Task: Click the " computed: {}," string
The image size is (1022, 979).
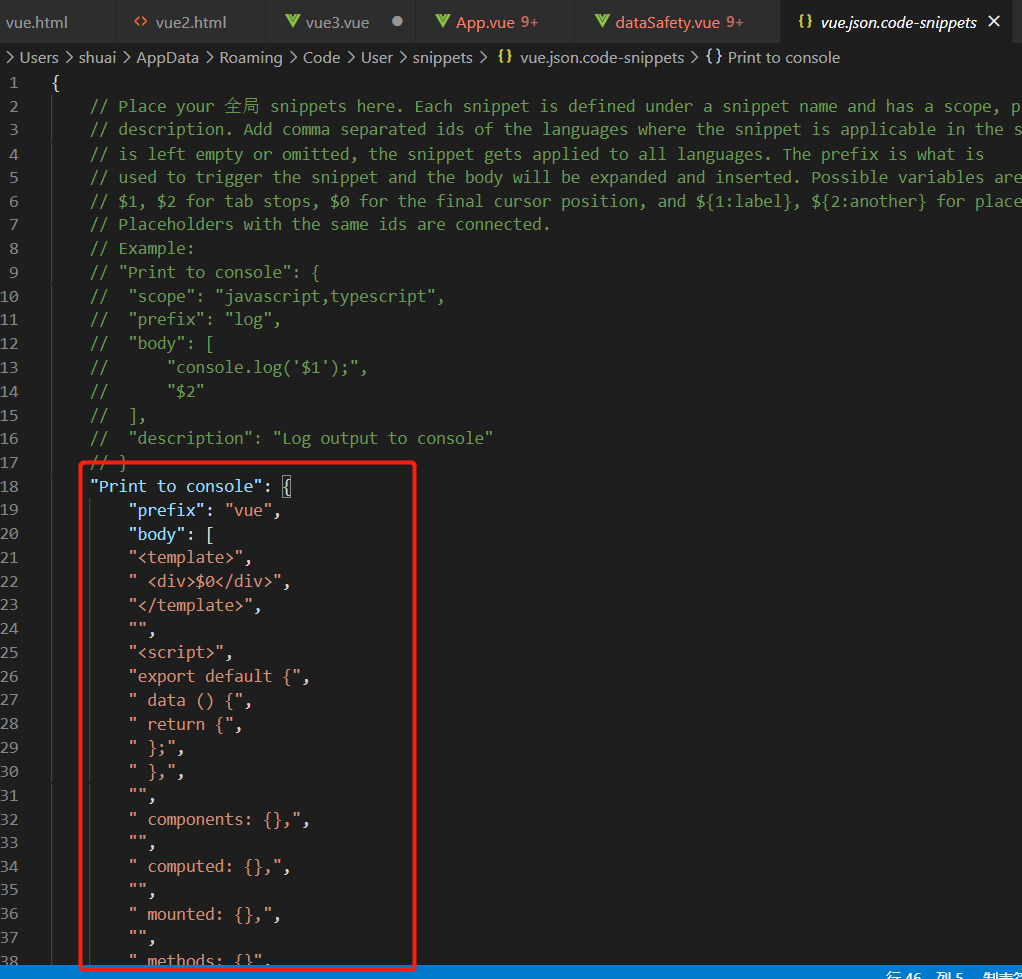Action: 205,867
